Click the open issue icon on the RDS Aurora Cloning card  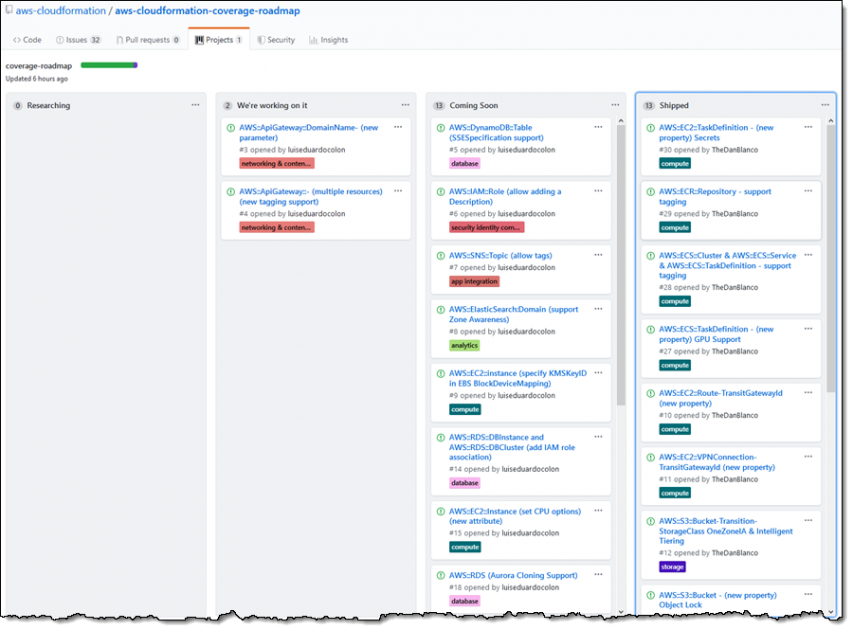[440, 575]
